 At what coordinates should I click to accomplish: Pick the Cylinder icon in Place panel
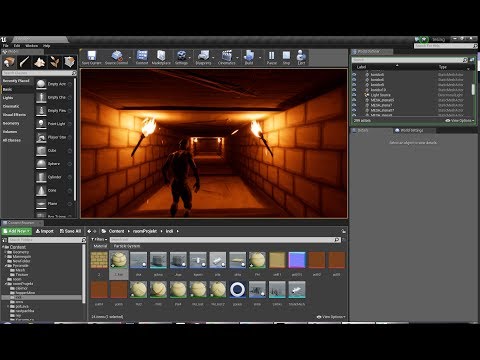point(41,177)
